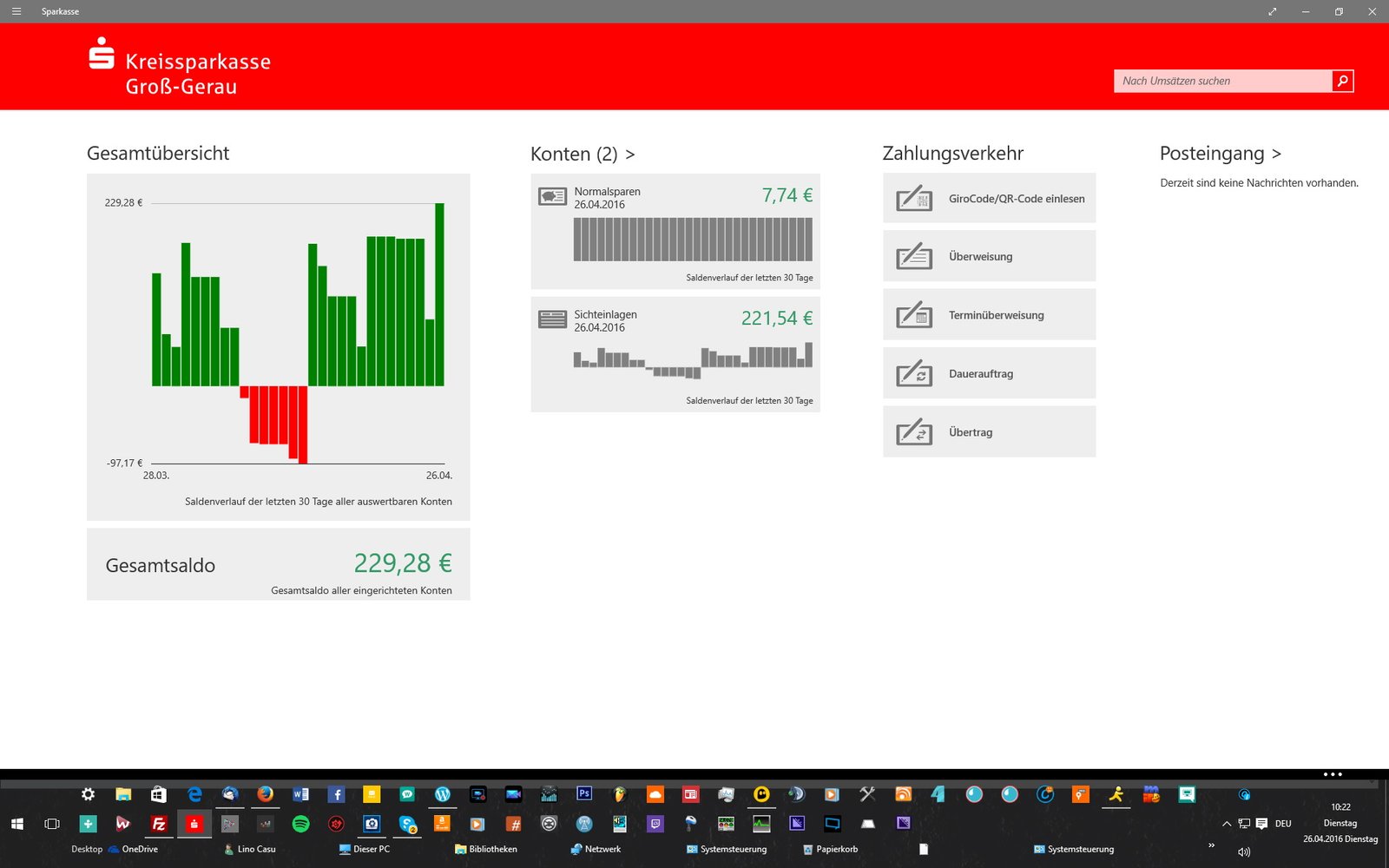Expand the Konten (2) section
The image size is (1389, 868).
click(583, 154)
